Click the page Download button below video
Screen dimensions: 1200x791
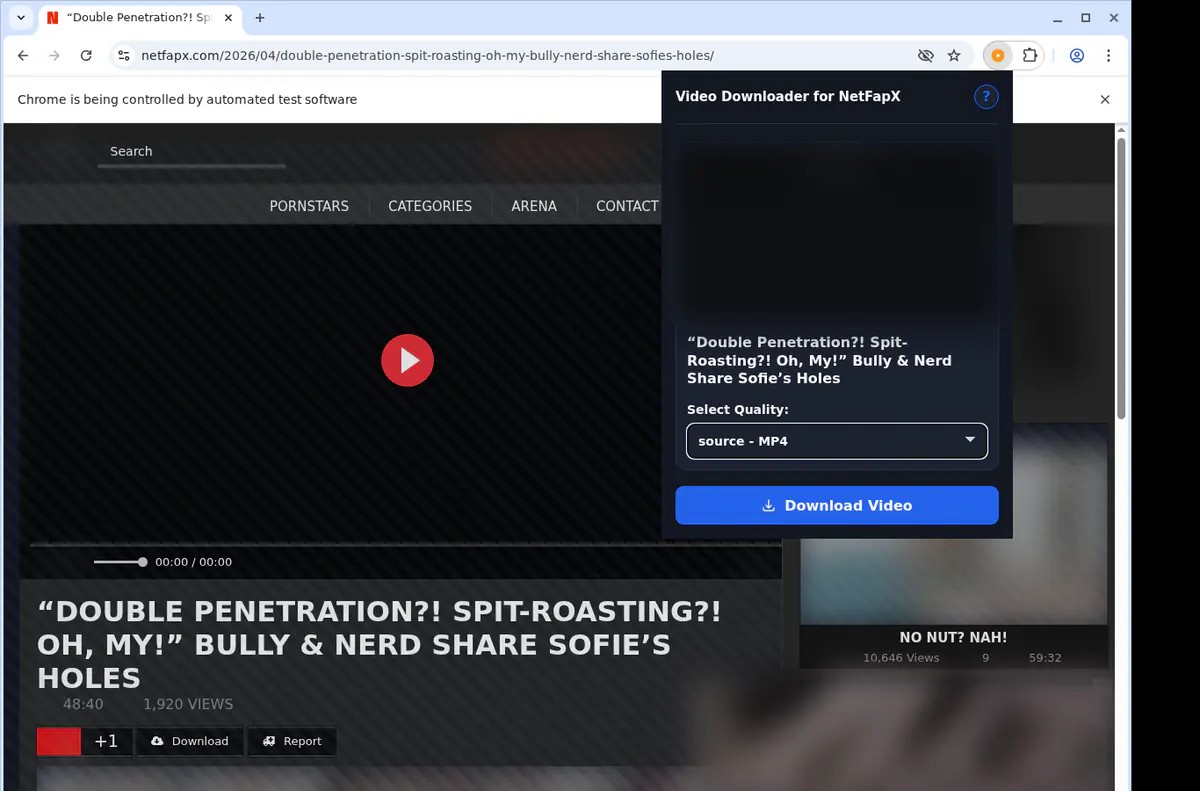point(190,741)
